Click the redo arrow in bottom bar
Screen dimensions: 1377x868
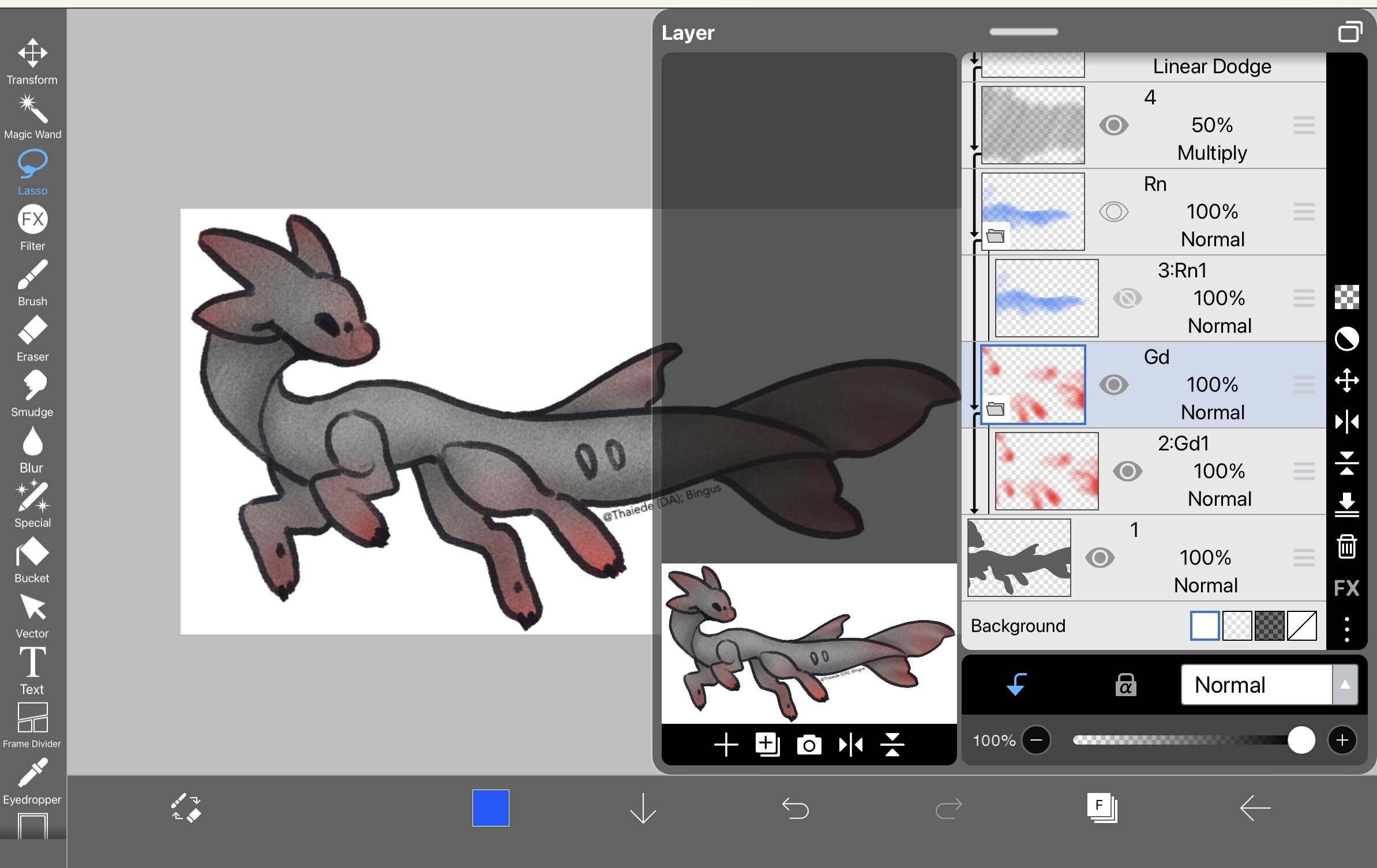click(x=948, y=808)
